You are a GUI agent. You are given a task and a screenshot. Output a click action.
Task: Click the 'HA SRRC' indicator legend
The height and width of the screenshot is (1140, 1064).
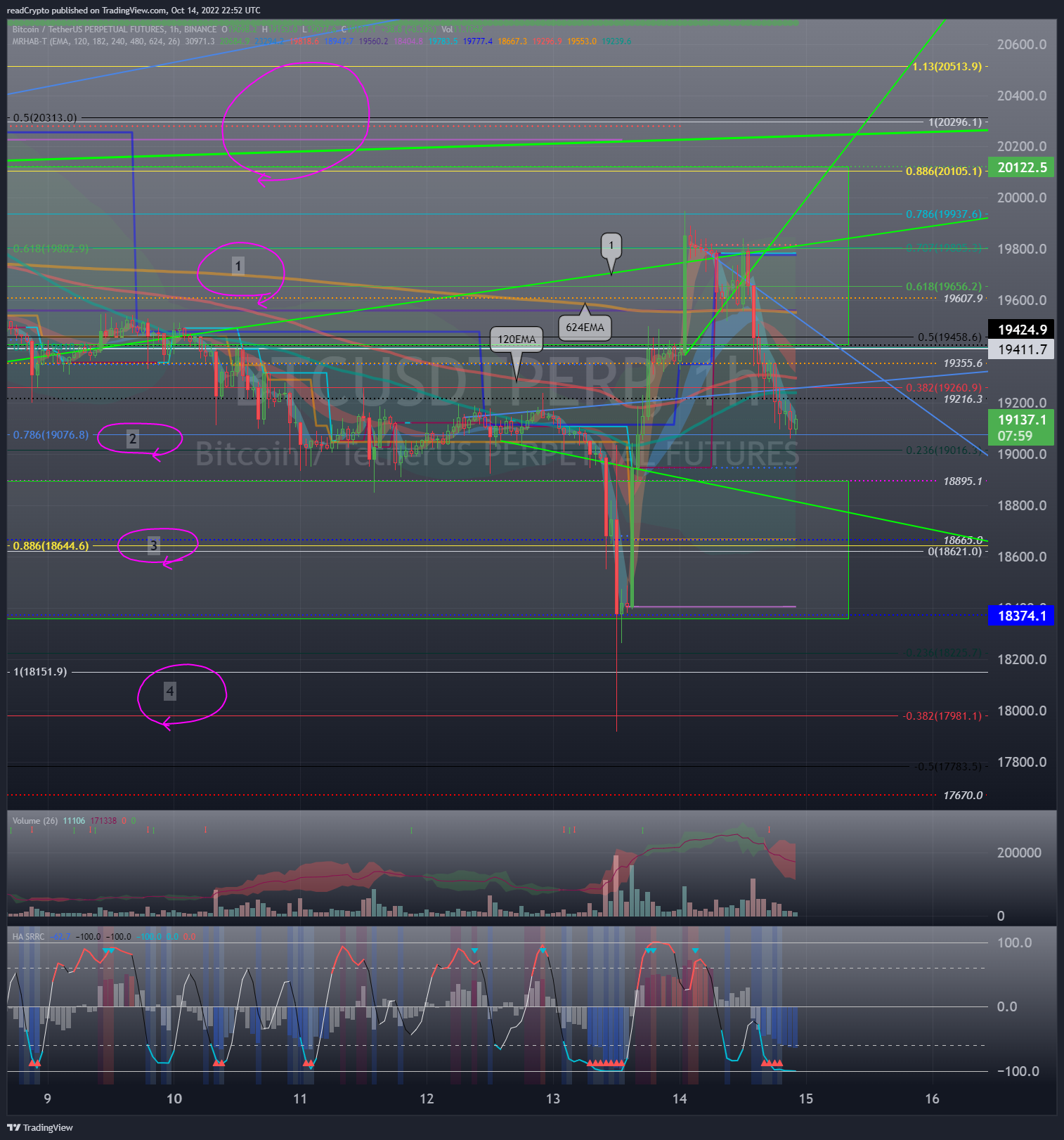coord(28,937)
